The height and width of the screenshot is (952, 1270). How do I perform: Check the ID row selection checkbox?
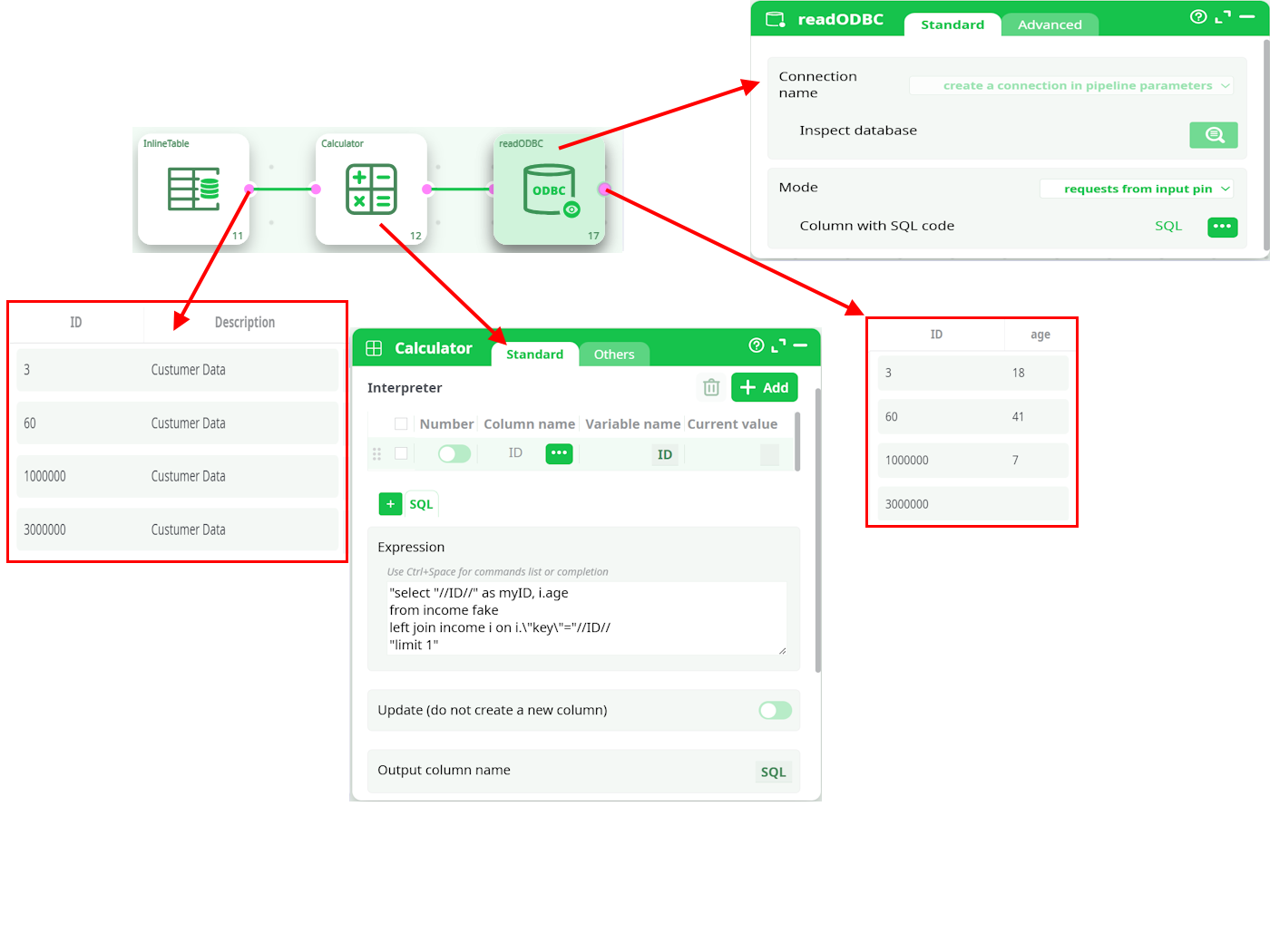pyautogui.click(x=401, y=453)
